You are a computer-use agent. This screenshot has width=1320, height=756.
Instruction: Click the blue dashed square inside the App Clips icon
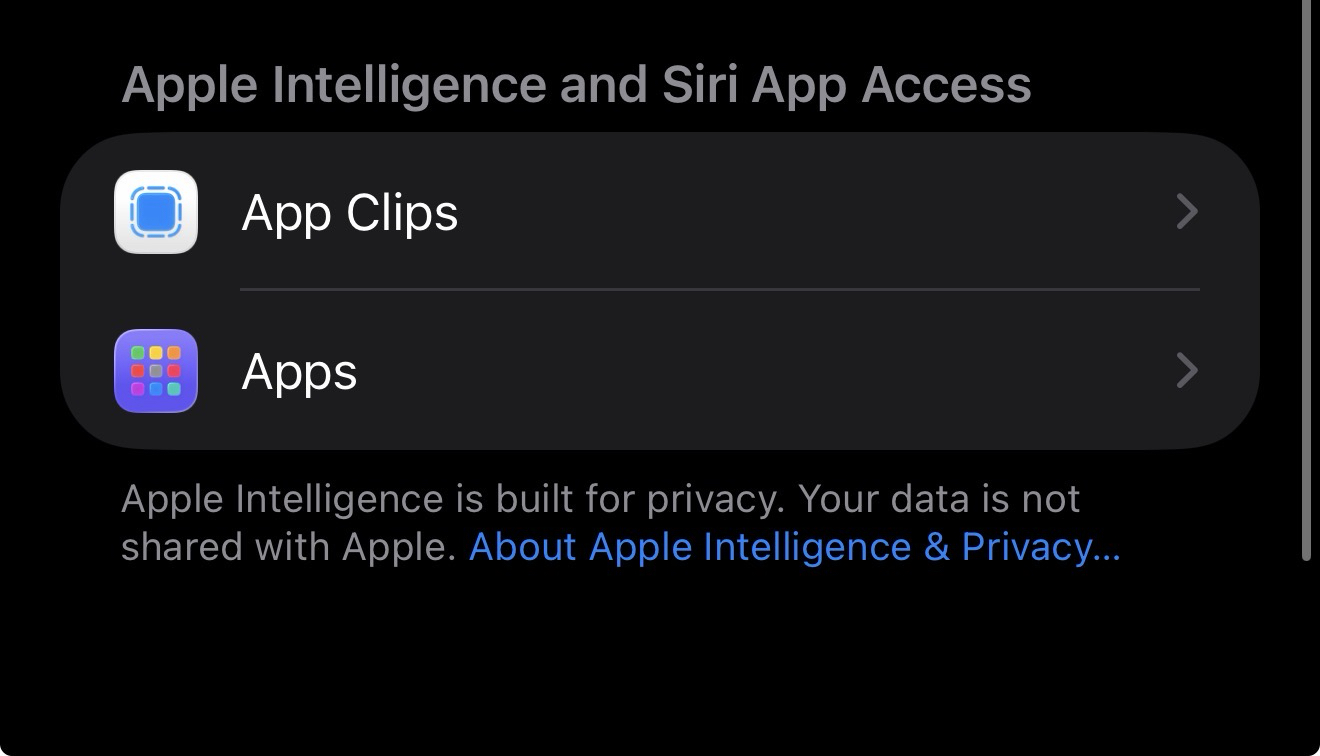(156, 212)
